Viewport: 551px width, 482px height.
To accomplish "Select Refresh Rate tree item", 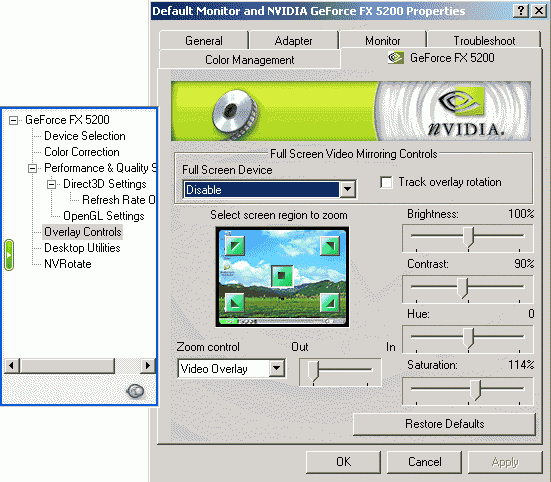I will [118, 200].
